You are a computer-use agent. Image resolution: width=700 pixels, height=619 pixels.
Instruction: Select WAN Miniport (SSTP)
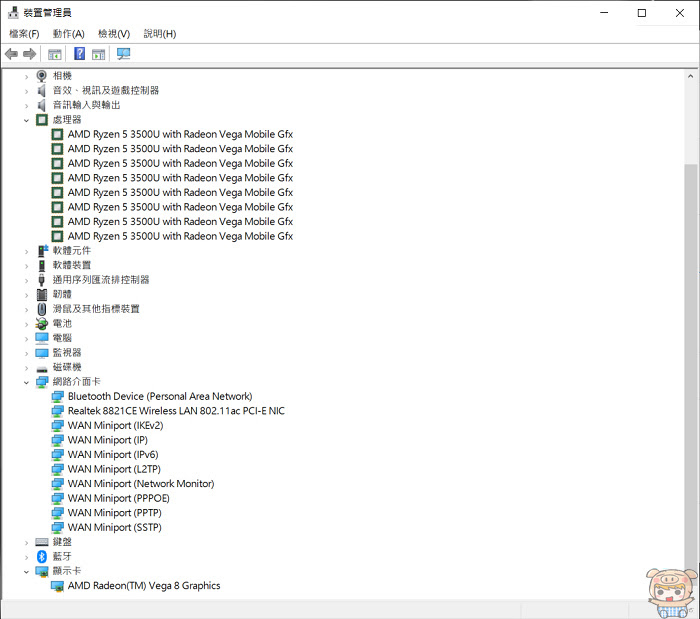tap(114, 528)
